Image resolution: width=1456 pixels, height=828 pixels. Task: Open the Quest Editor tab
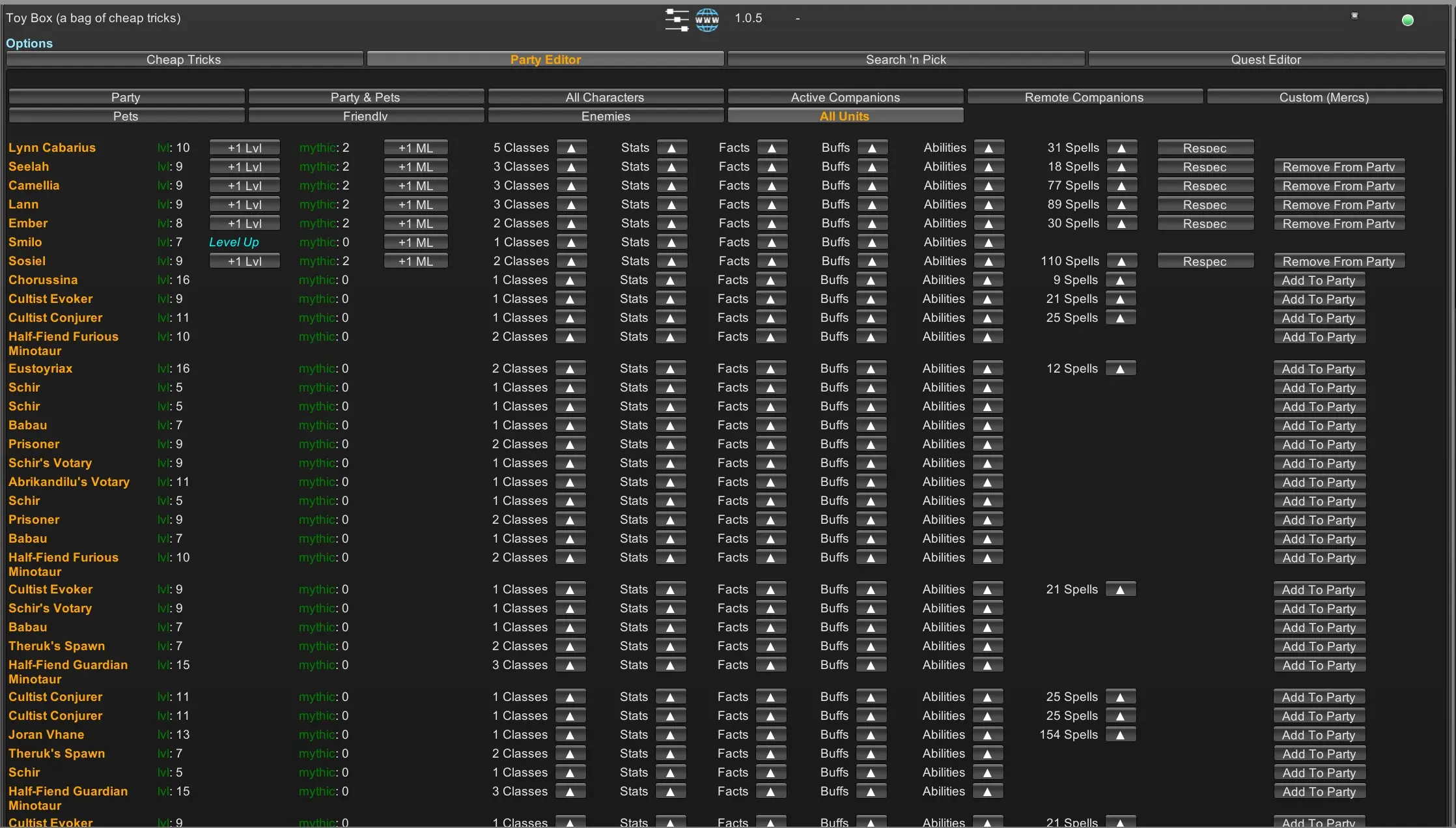coord(1266,59)
